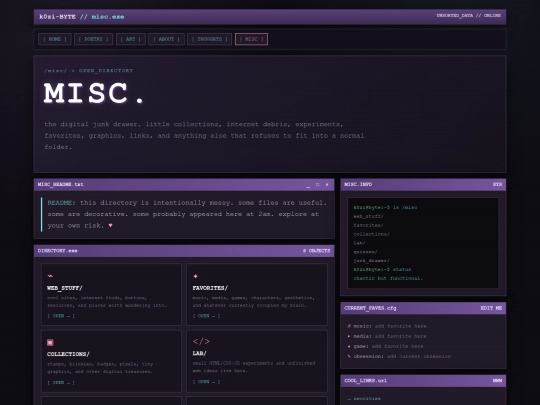
Task: Click the MISC_README.txt title bar label
Action: pyautogui.click(x=61, y=185)
